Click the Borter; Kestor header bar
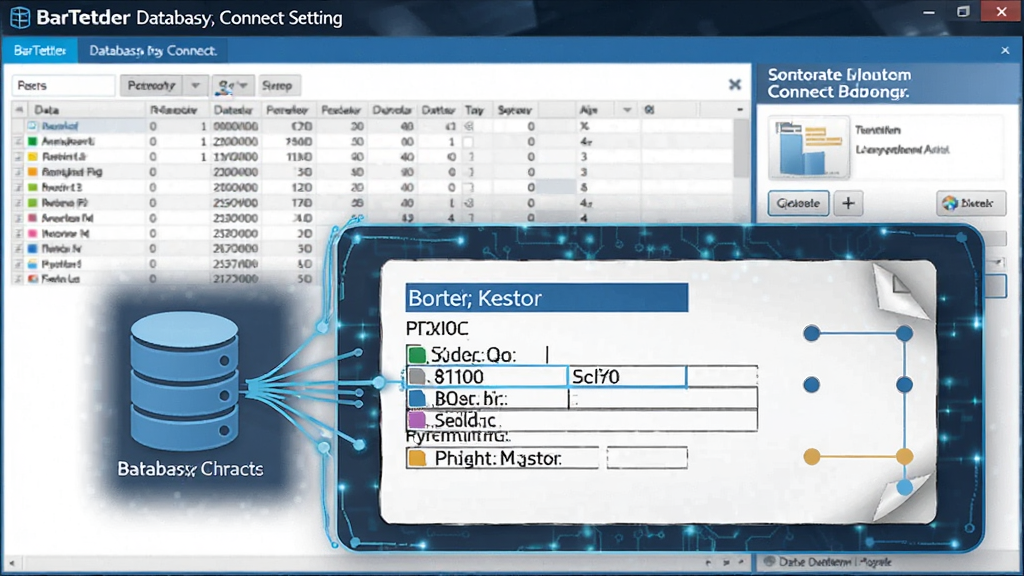Image resolution: width=1024 pixels, height=576 pixels. (x=547, y=298)
